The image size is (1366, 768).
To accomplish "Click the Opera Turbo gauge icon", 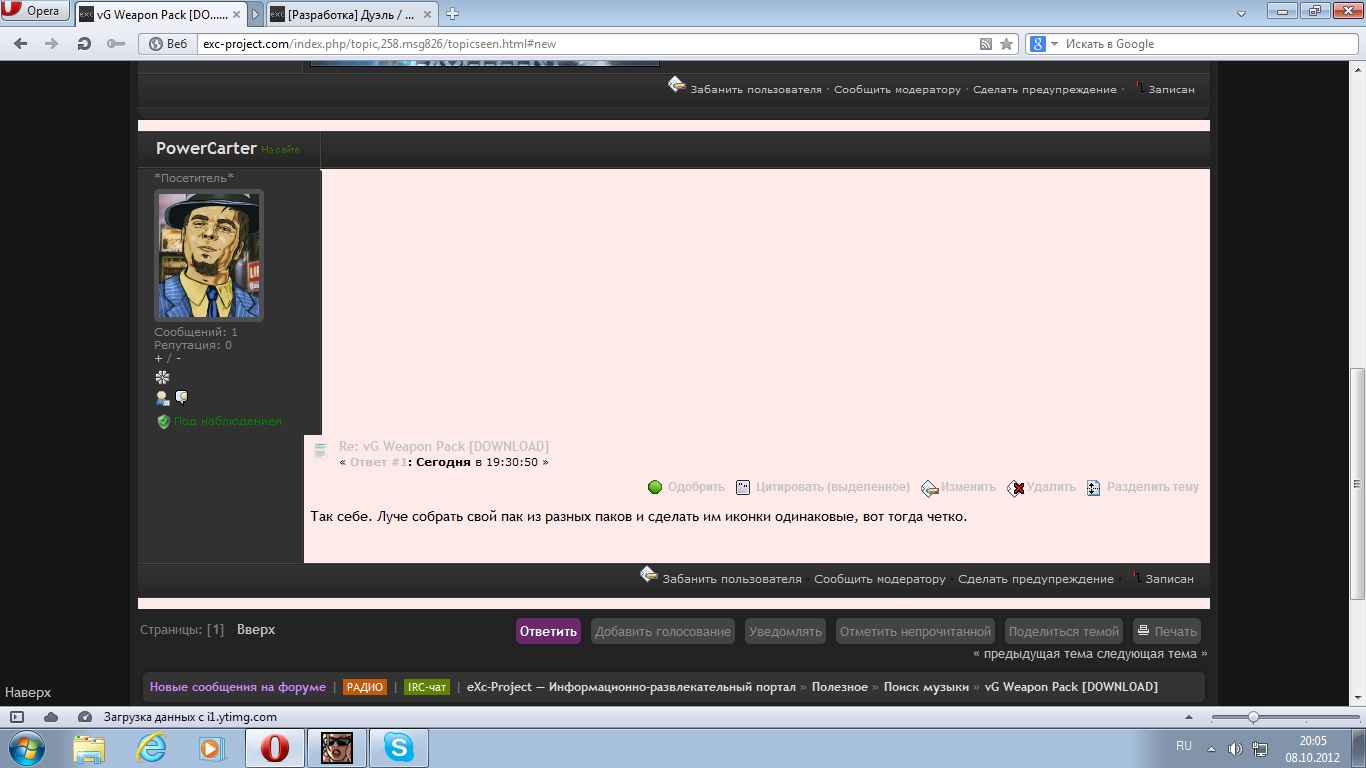I will tap(85, 717).
